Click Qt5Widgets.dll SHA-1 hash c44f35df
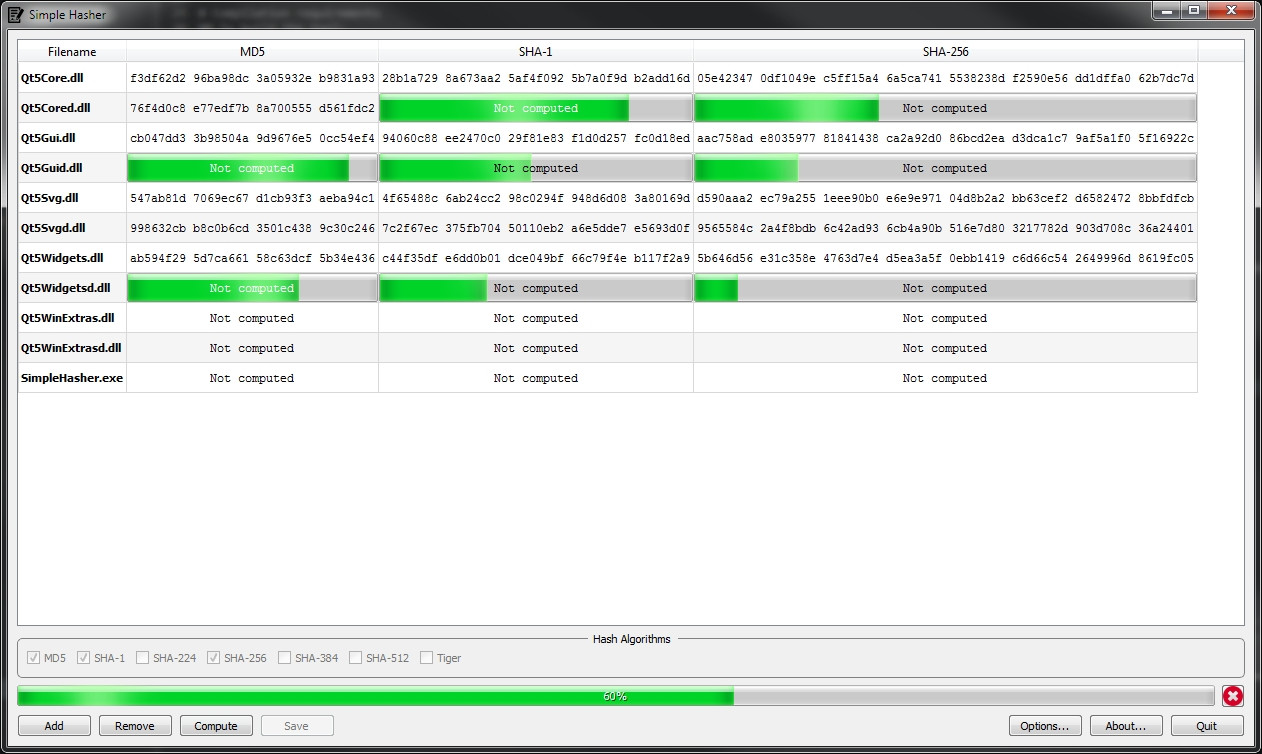1262x754 pixels. click(536, 258)
